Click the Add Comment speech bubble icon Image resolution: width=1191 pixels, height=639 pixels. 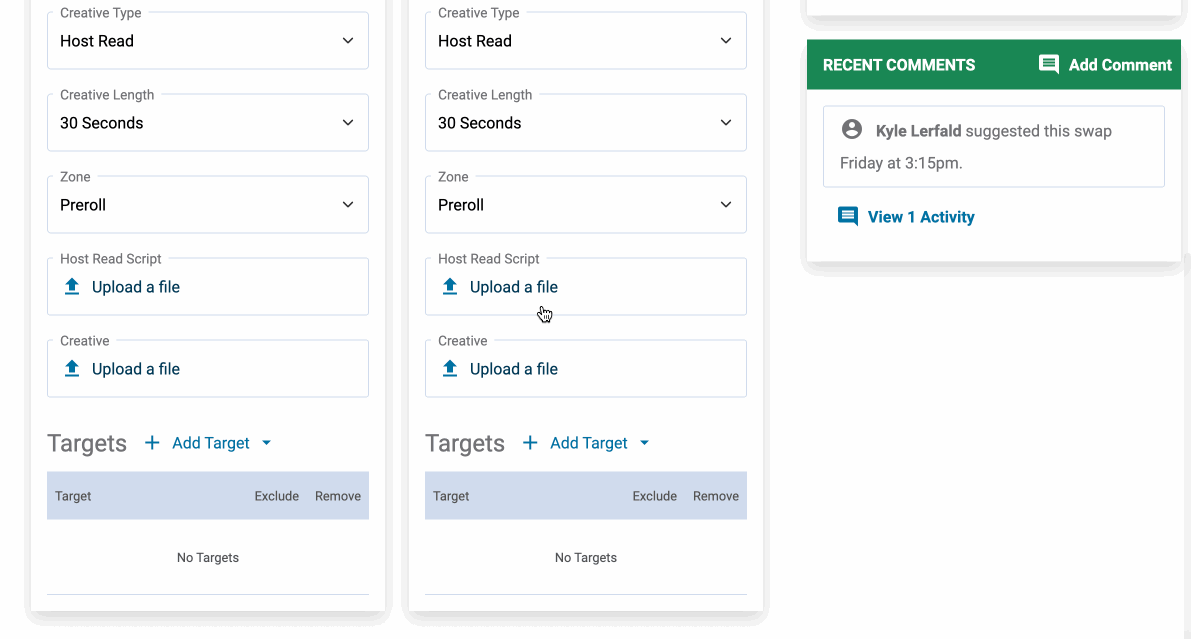(1048, 65)
